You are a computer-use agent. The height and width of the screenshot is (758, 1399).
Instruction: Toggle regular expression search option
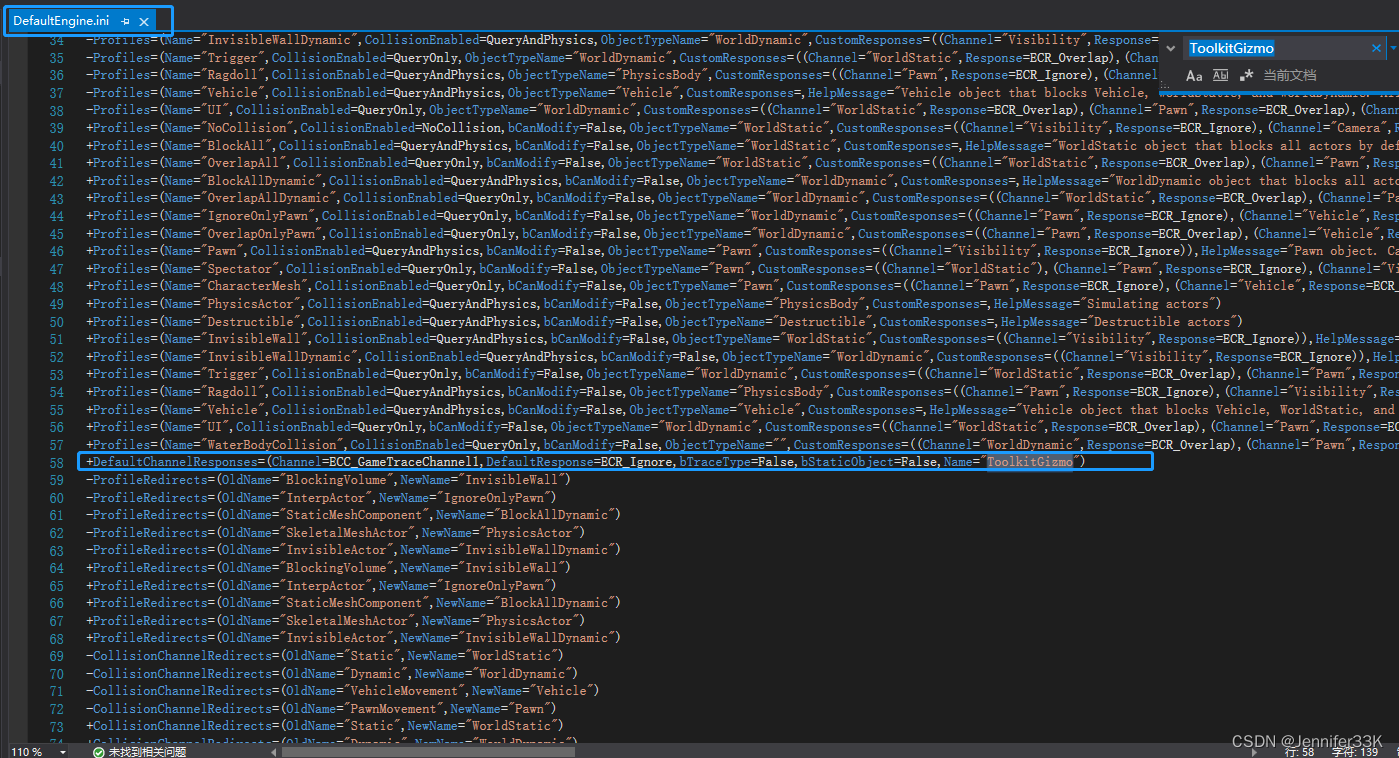[1246, 75]
